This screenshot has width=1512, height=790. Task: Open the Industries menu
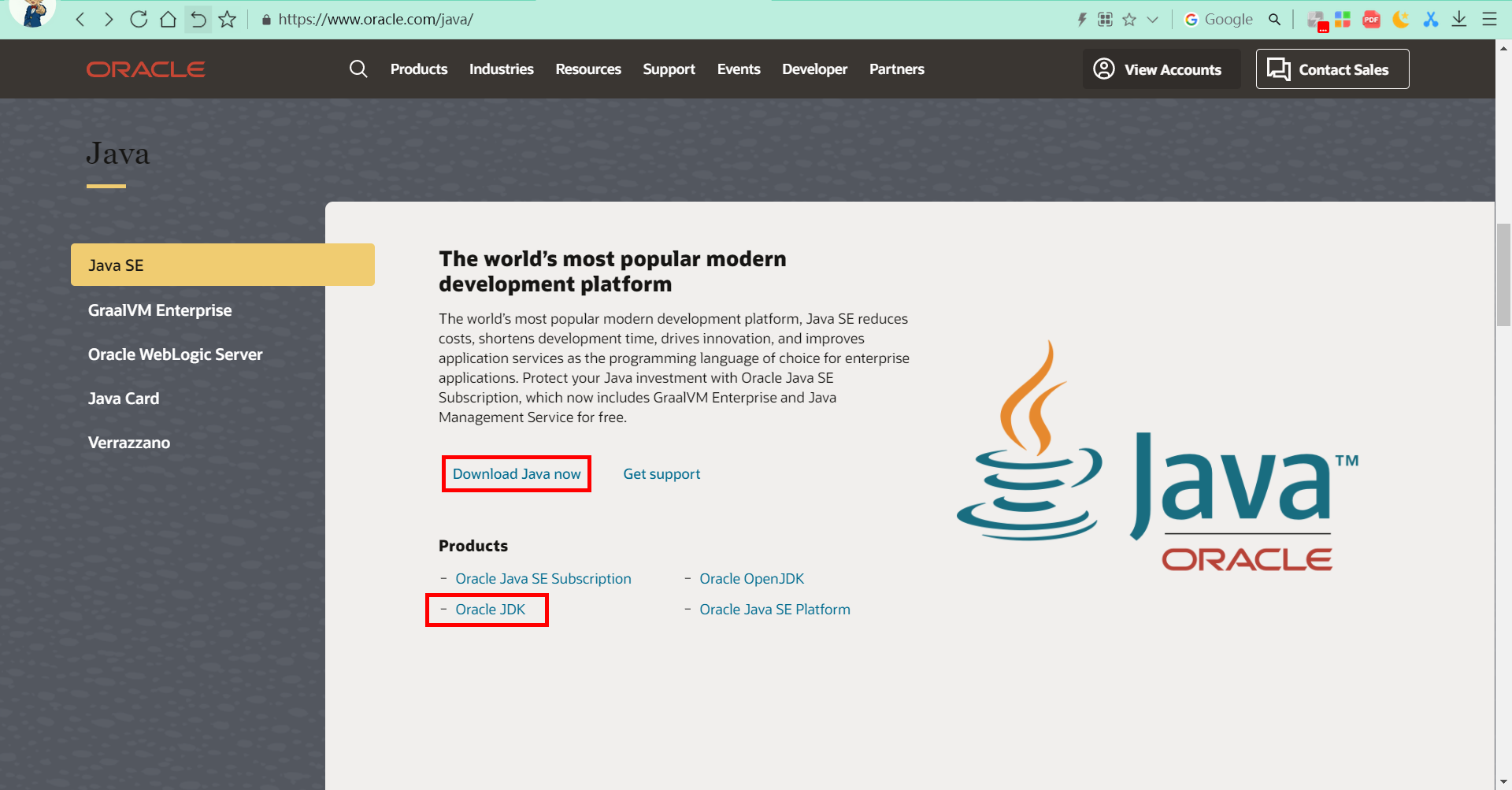[x=502, y=69]
